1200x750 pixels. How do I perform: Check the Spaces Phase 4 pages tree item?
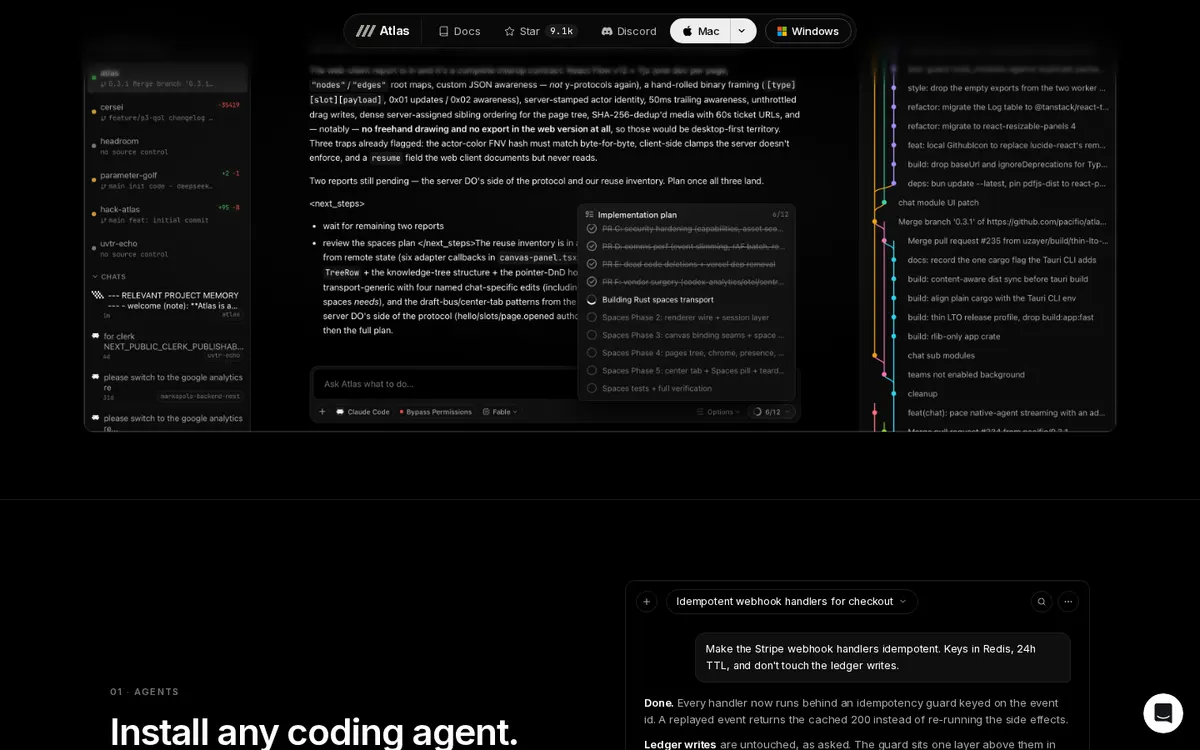click(x=592, y=352)
